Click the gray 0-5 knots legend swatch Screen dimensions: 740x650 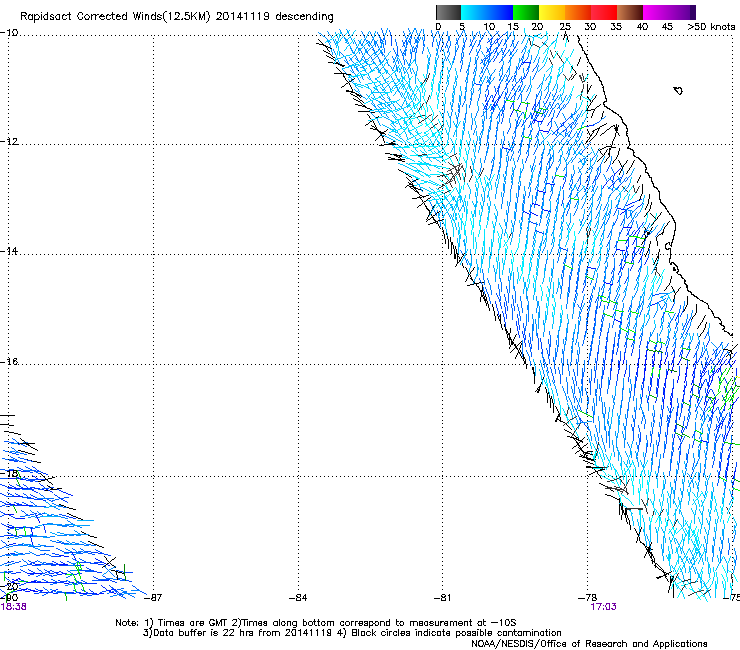click(448, 12)
